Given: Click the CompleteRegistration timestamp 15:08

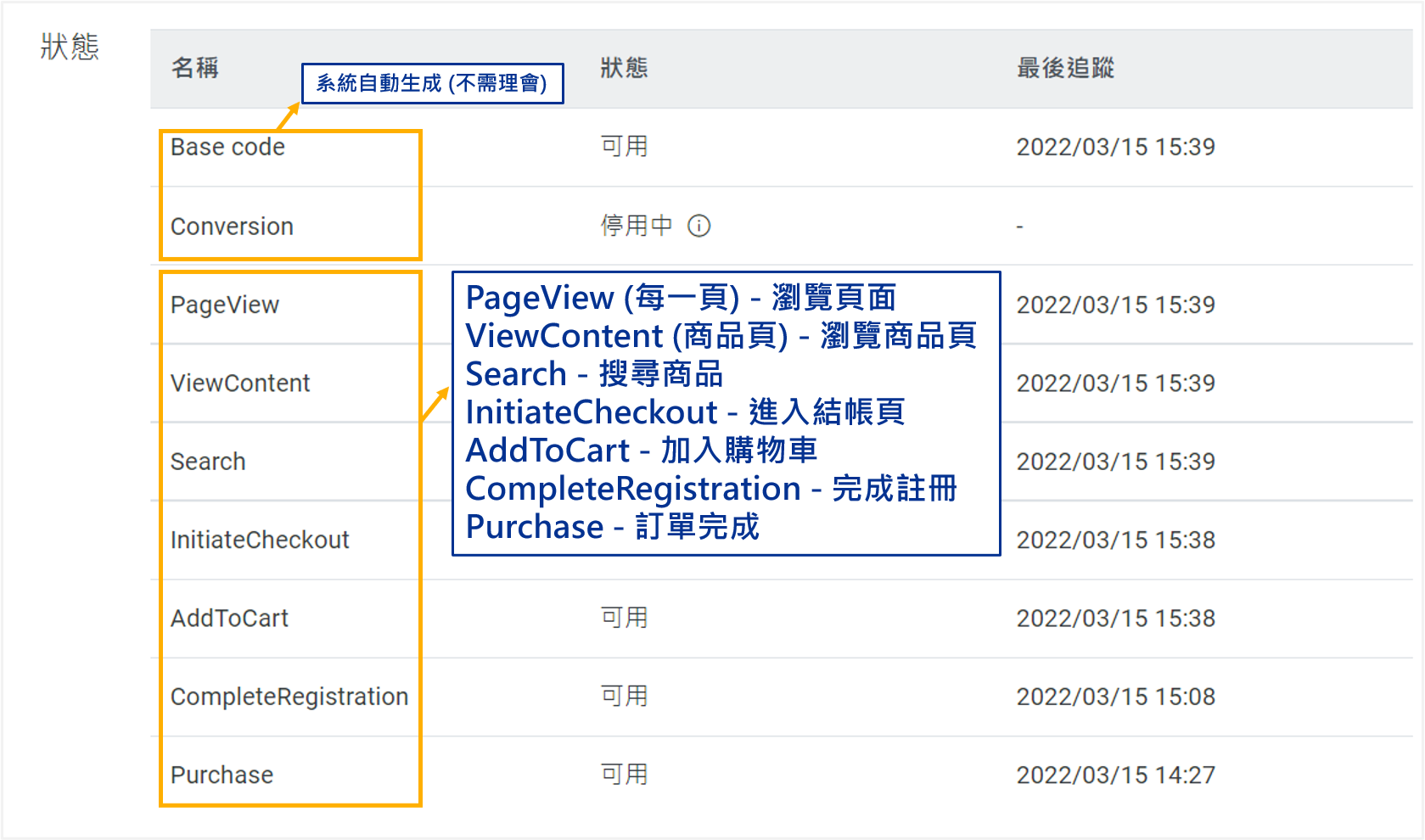Looking at the screenshot, I should 1115,697.
